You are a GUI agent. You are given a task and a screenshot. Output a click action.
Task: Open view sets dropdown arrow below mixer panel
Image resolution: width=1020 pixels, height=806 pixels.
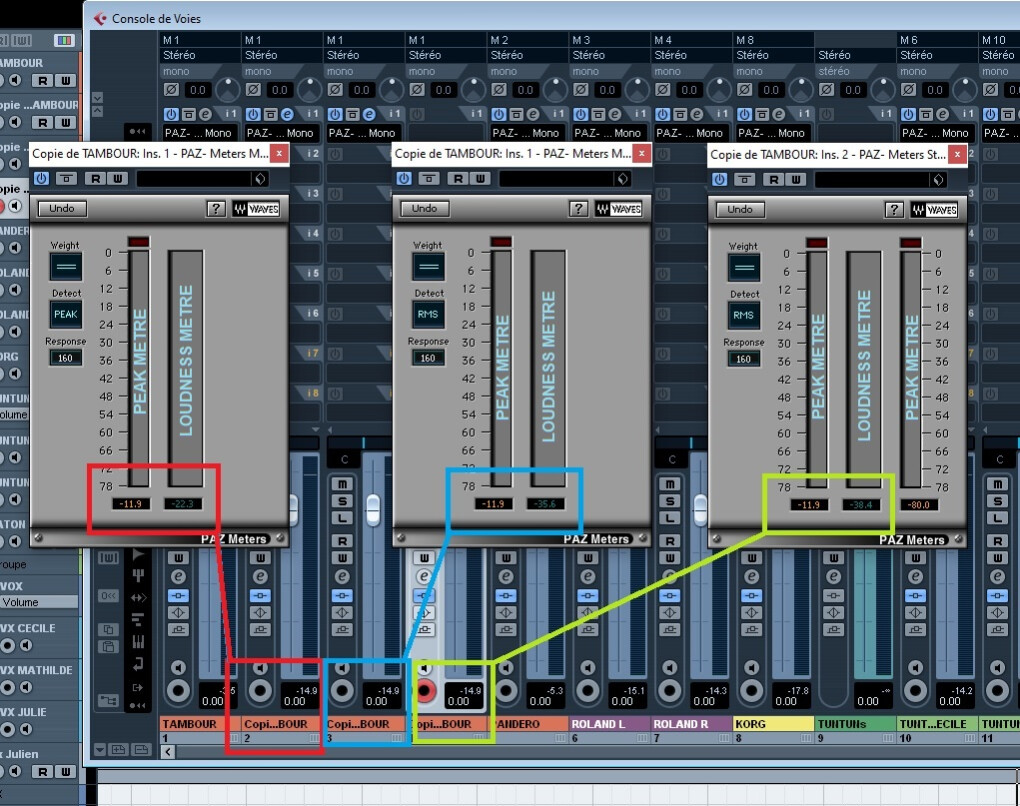click(100, 750)
